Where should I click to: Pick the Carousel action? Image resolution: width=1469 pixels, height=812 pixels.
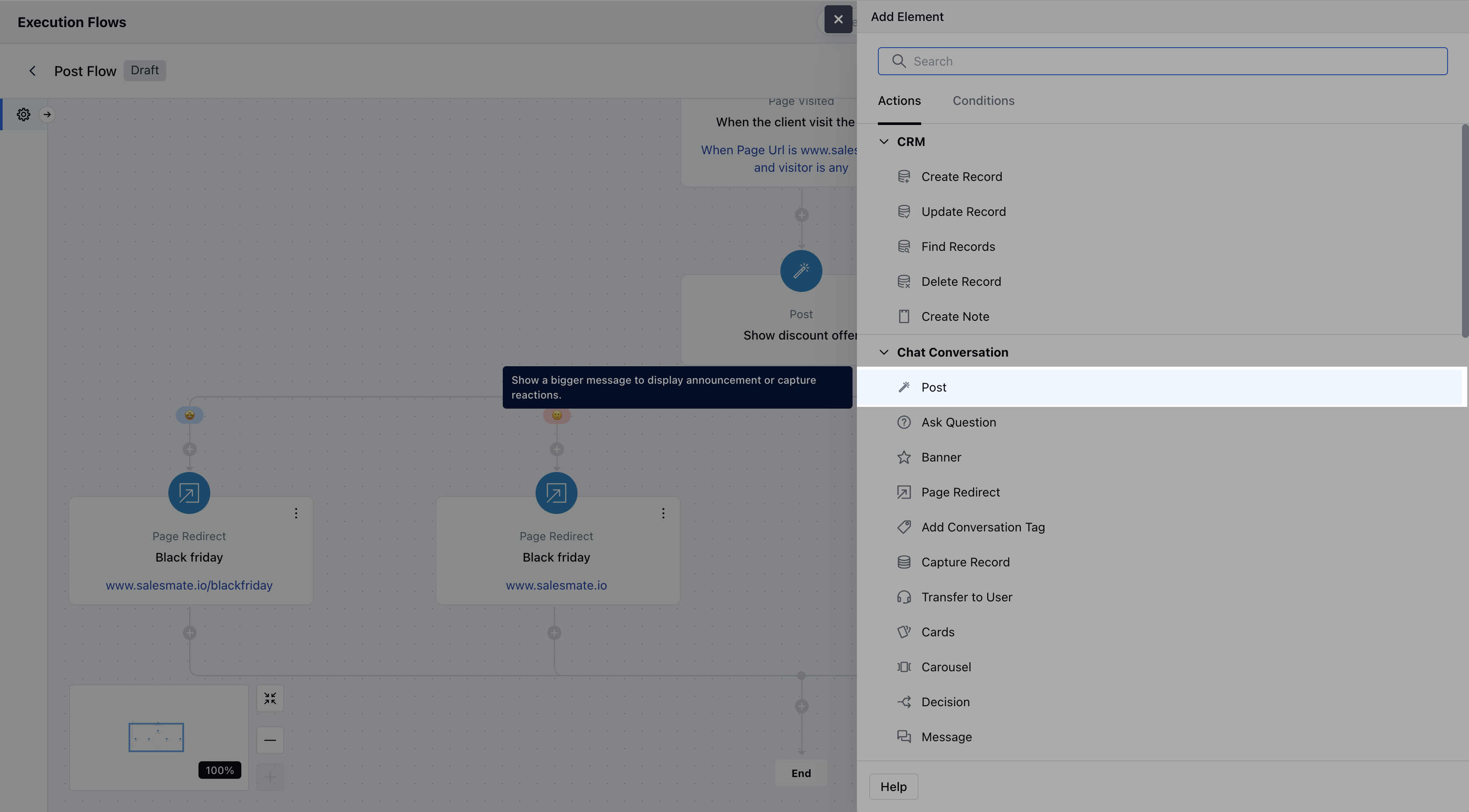click(x=946, y=667)
